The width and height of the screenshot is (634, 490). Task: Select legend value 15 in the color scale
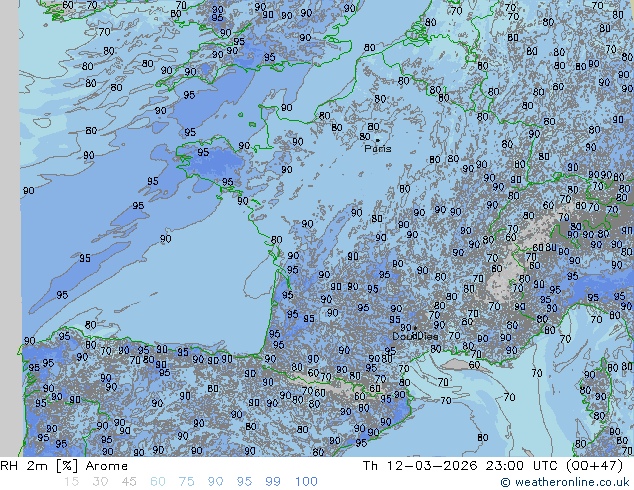click(x=71, y=482)
